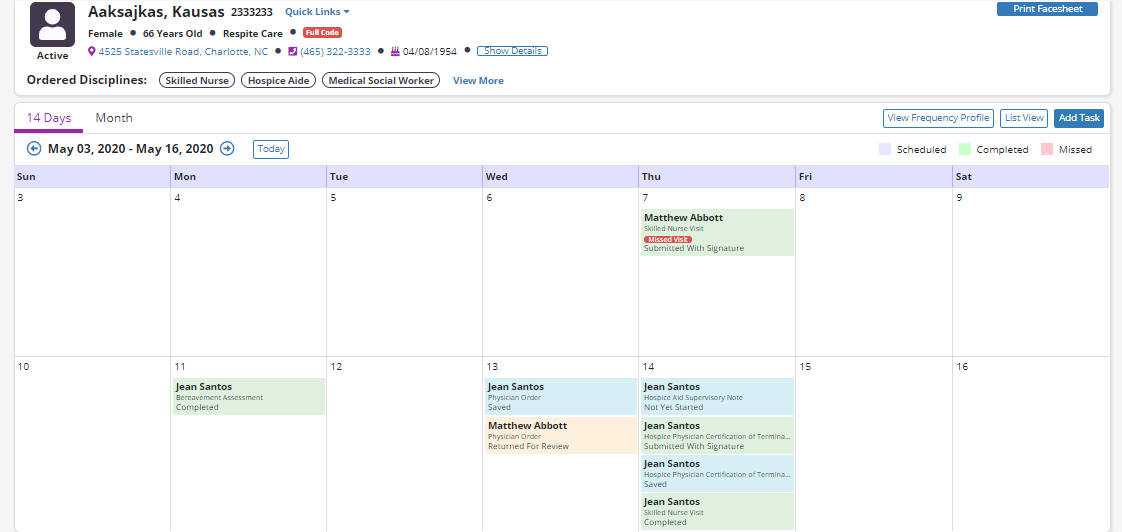Go to previous date range with left arrow
The image size is (1122, 532).
34,149
